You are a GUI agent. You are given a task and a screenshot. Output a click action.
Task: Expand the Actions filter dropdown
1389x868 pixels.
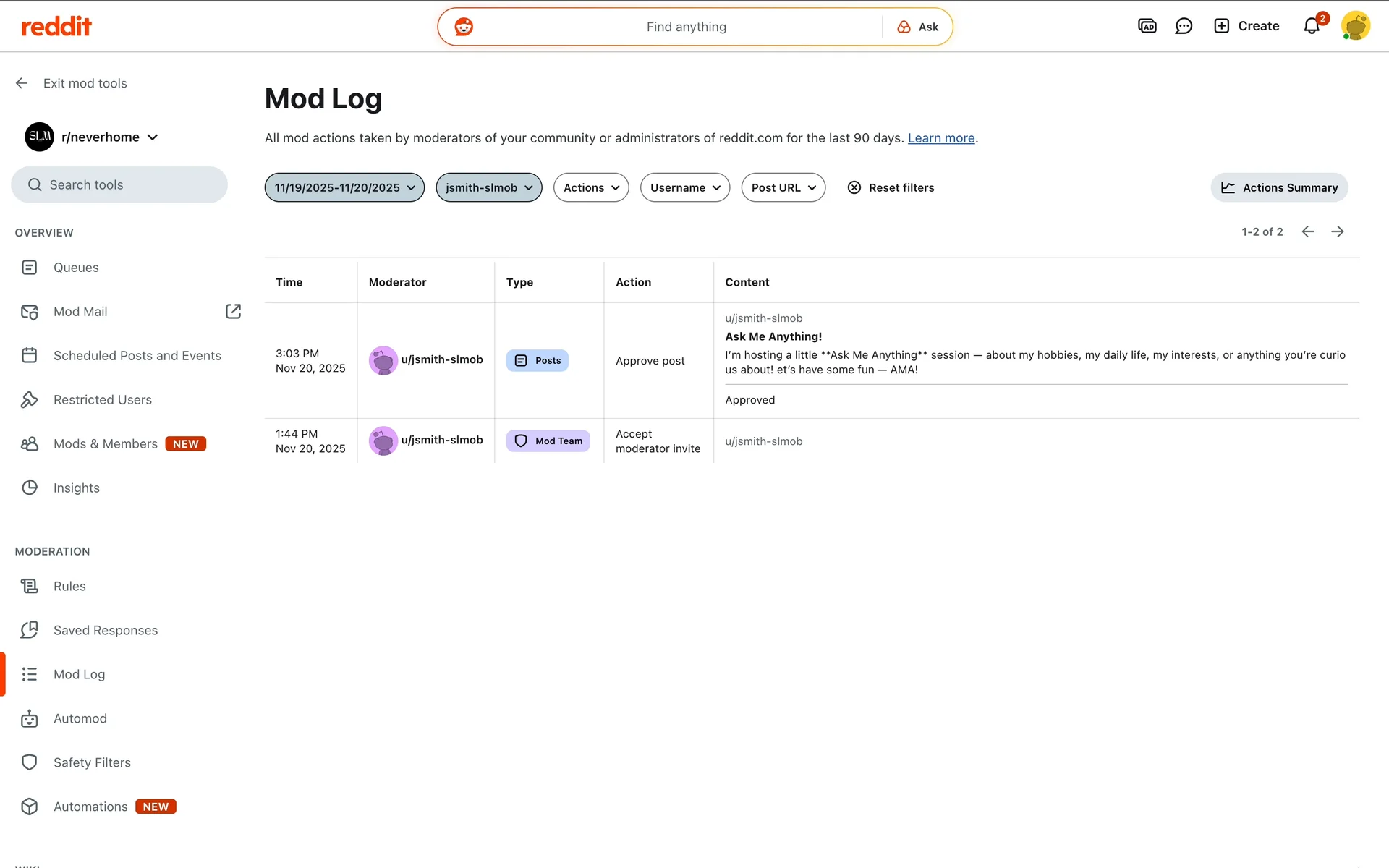[x=590, y=187]
